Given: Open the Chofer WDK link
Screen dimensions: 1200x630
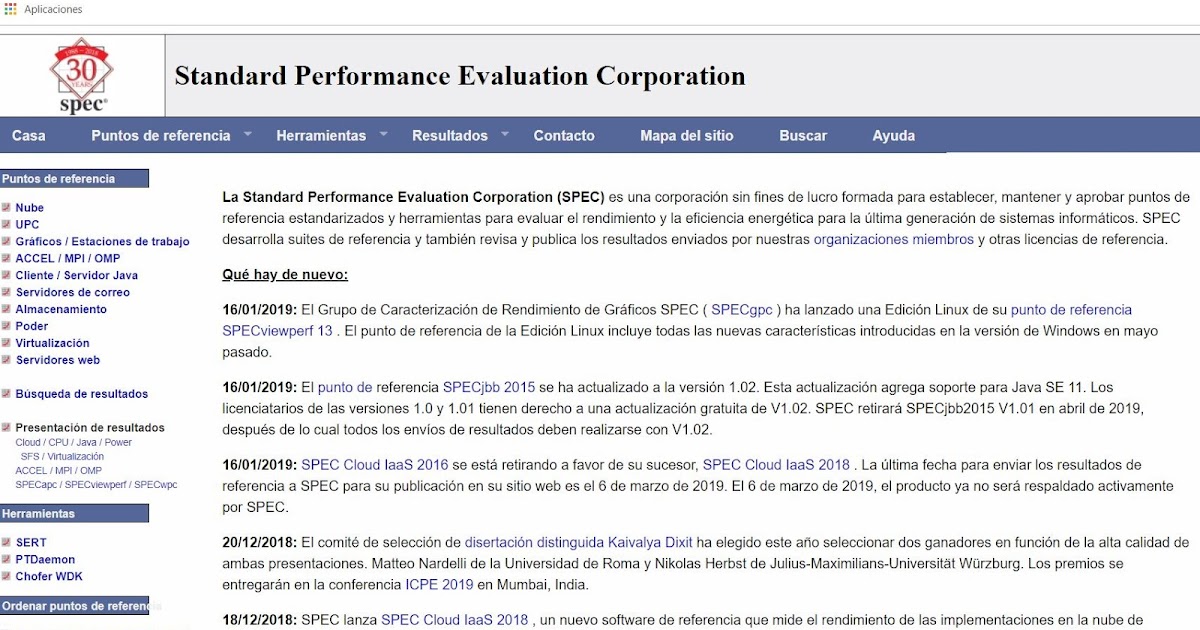Looking at the screenshot, I should [49, 577].
